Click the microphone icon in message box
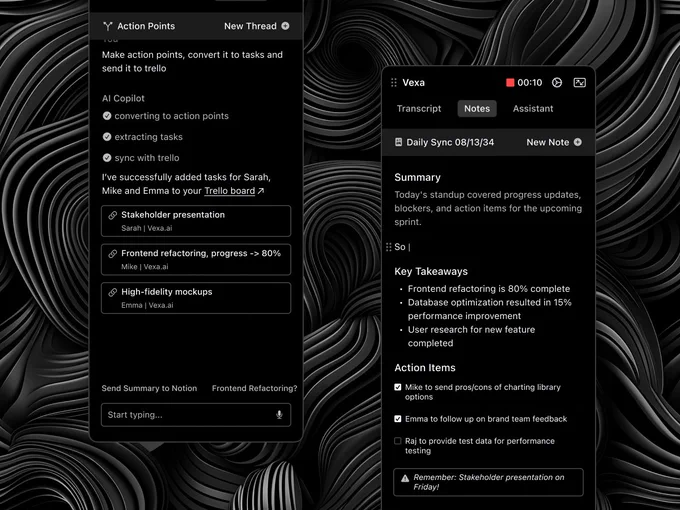The width and height of the screenshot is (680, 510). click(x=279, y=415)
